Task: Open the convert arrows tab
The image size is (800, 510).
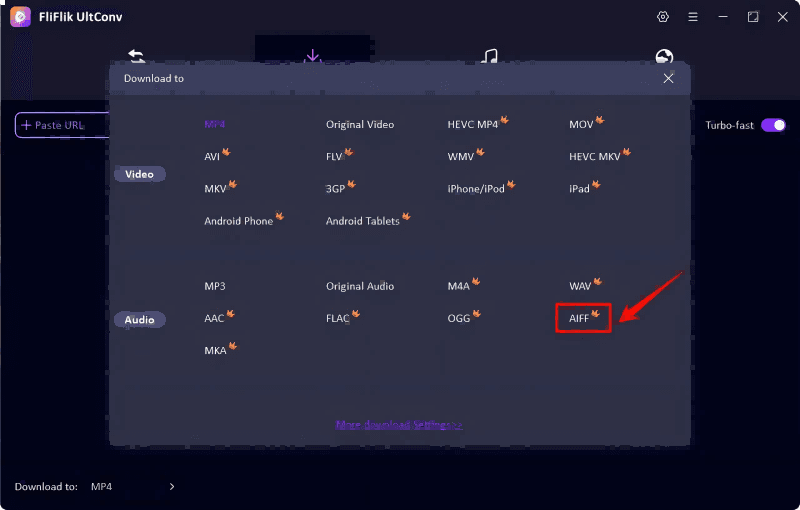Action: 137,57
